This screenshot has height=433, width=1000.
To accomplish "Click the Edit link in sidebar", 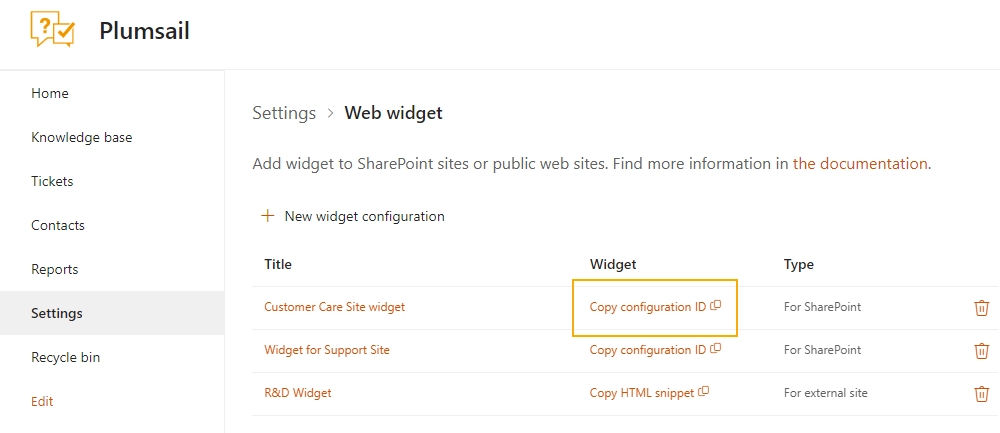I will [42, 401].
